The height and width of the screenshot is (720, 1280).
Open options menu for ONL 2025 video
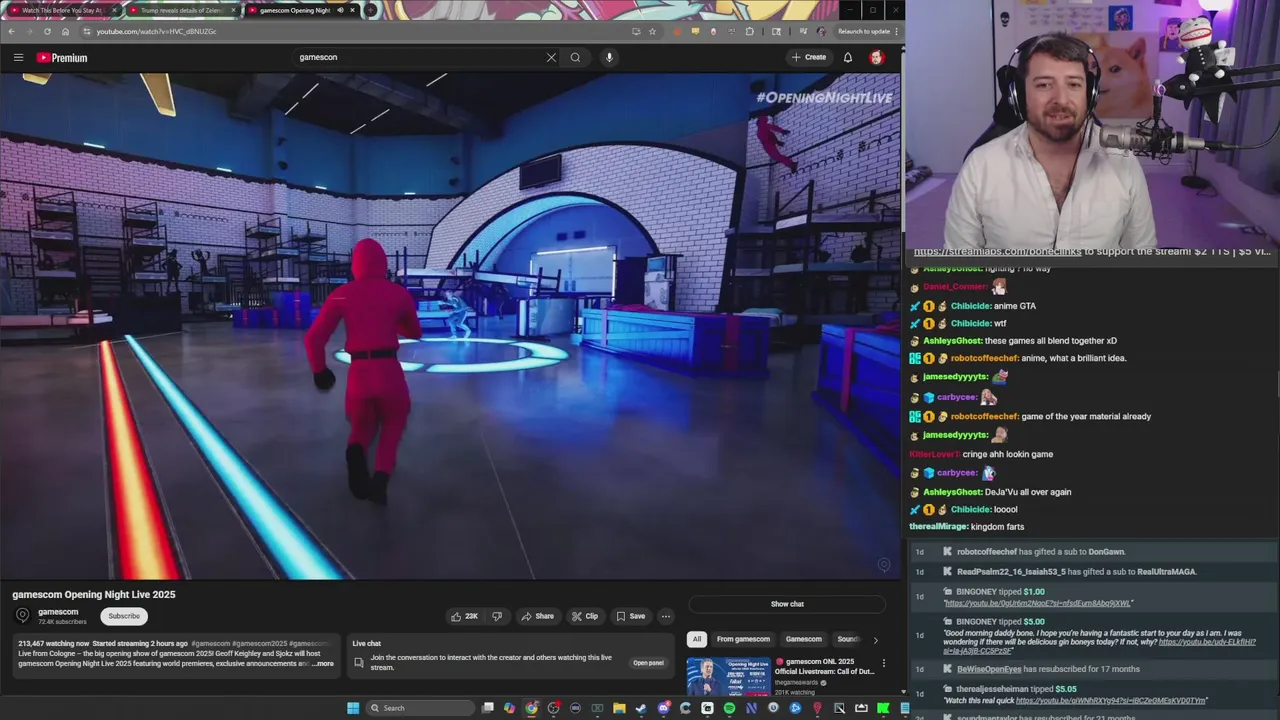point(883,663)
